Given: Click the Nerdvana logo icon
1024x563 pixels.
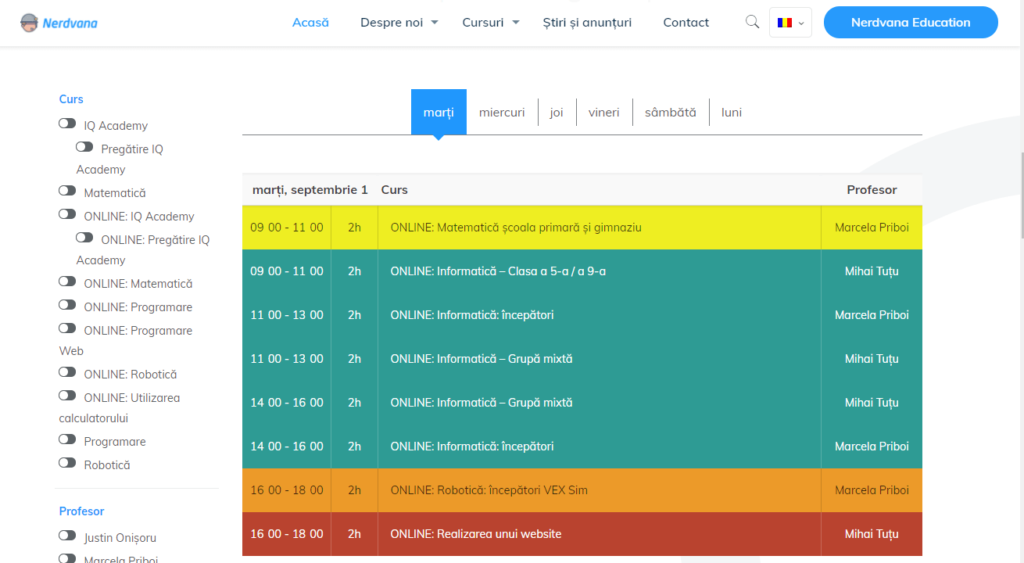Looking at the screenshot, I should click(29, 23).
